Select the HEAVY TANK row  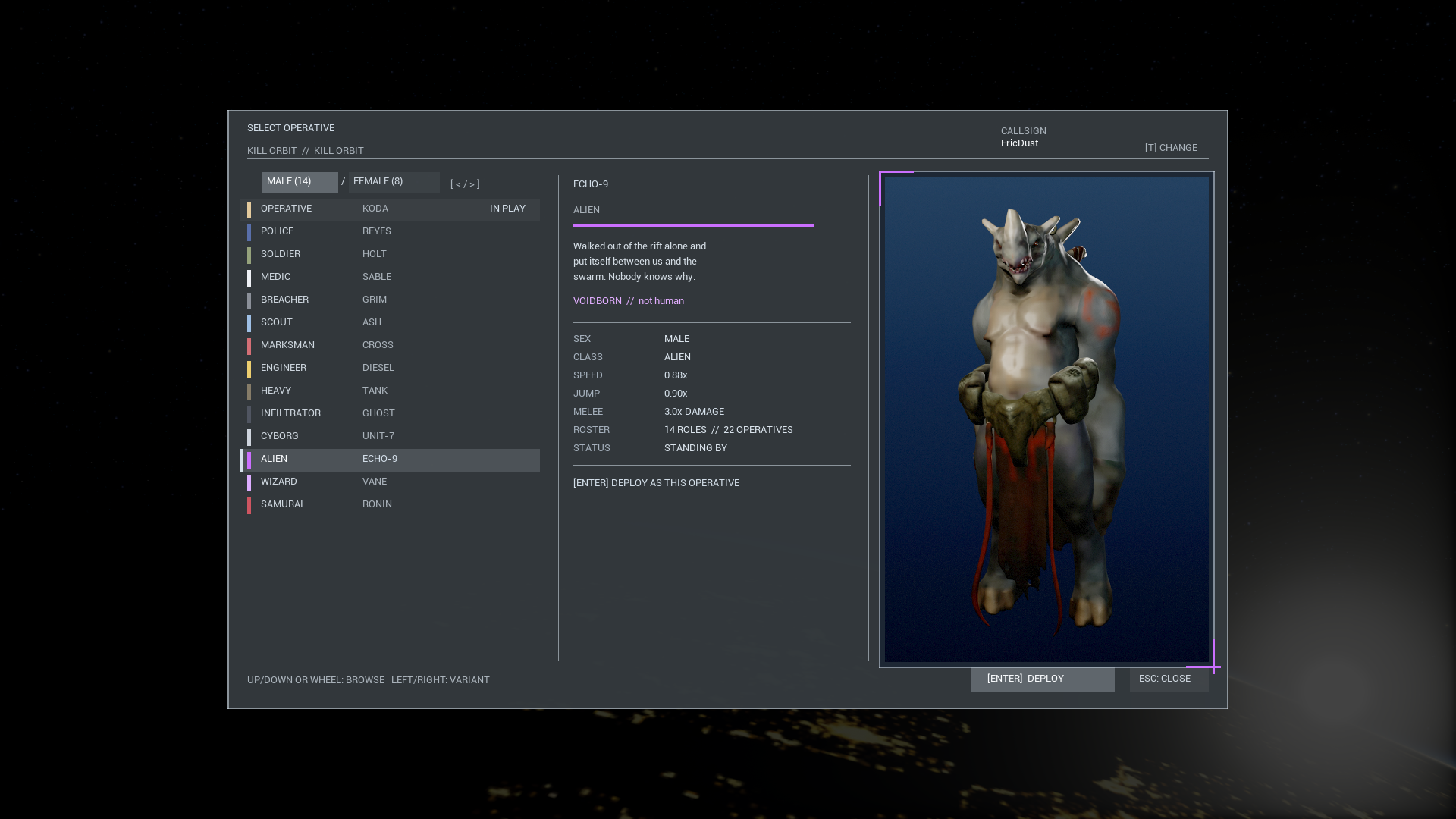click(x=390, y=391)
